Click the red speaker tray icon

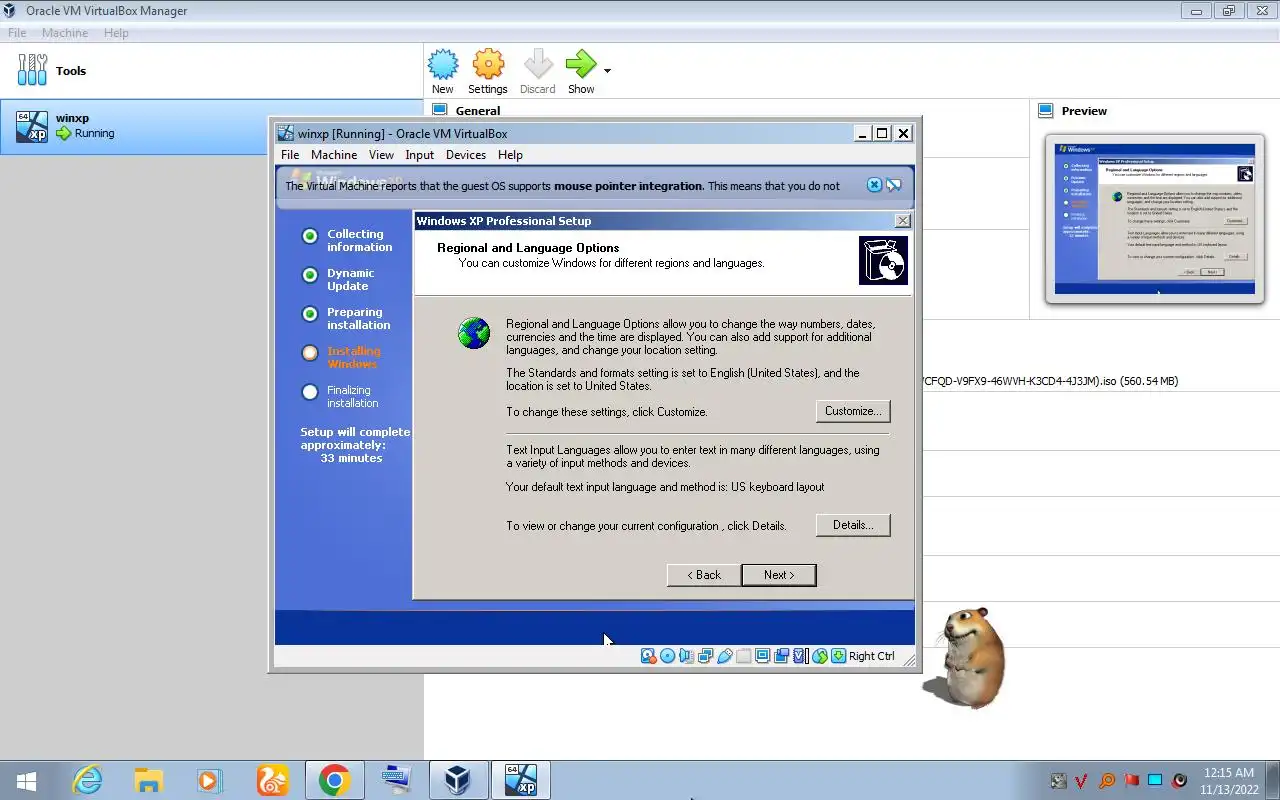click(1179, 781)
